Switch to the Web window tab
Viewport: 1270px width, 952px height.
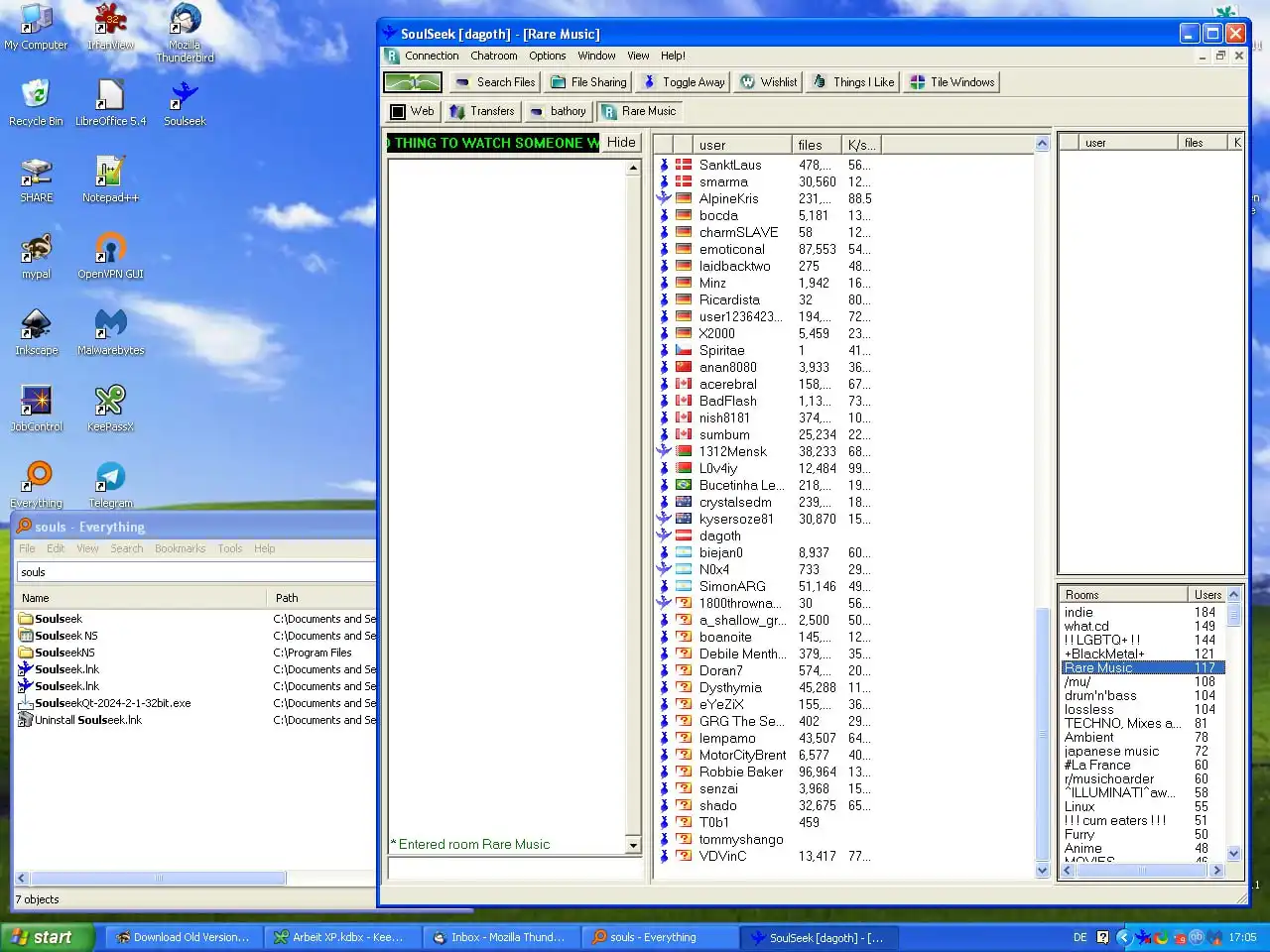coord(412,111)
